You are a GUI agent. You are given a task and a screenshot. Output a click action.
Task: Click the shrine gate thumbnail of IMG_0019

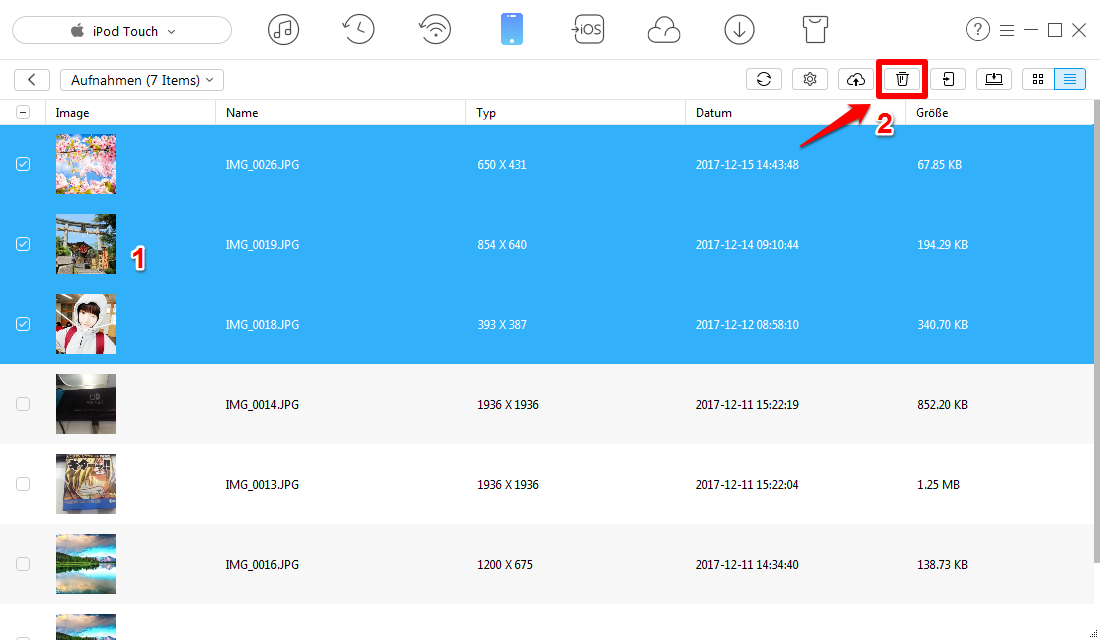point(86,244)
